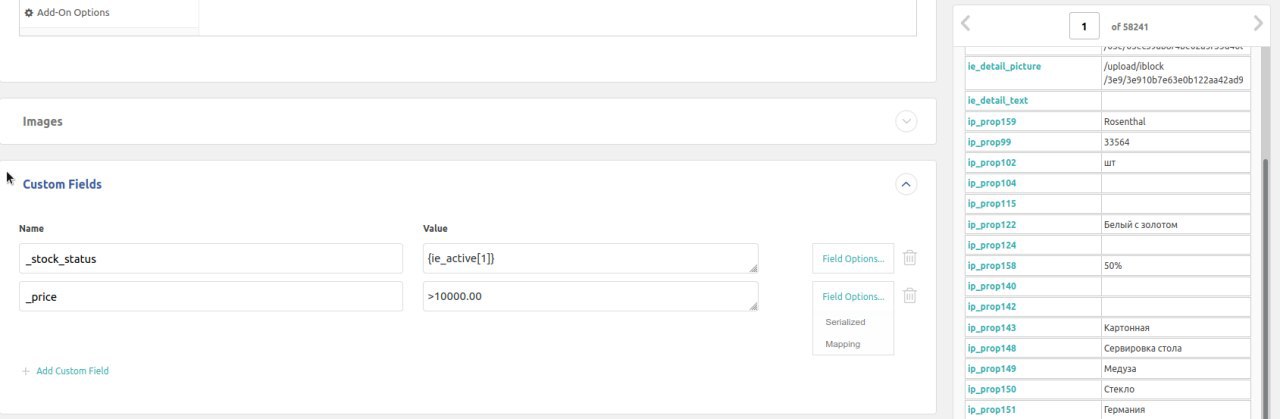Click the _stock_status name input

pyautogui.click(x=210, y=259)
